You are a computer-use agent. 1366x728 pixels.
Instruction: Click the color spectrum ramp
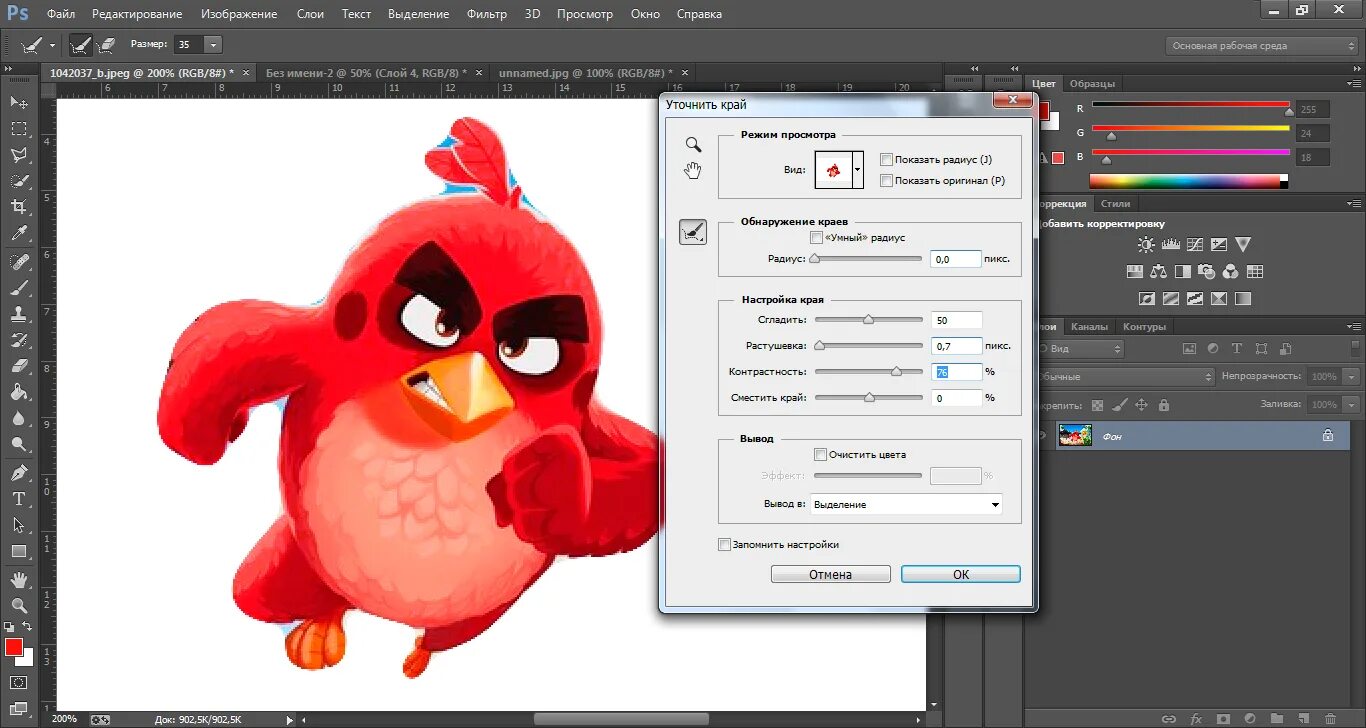pyautogui.click(x=1189, y=181)
